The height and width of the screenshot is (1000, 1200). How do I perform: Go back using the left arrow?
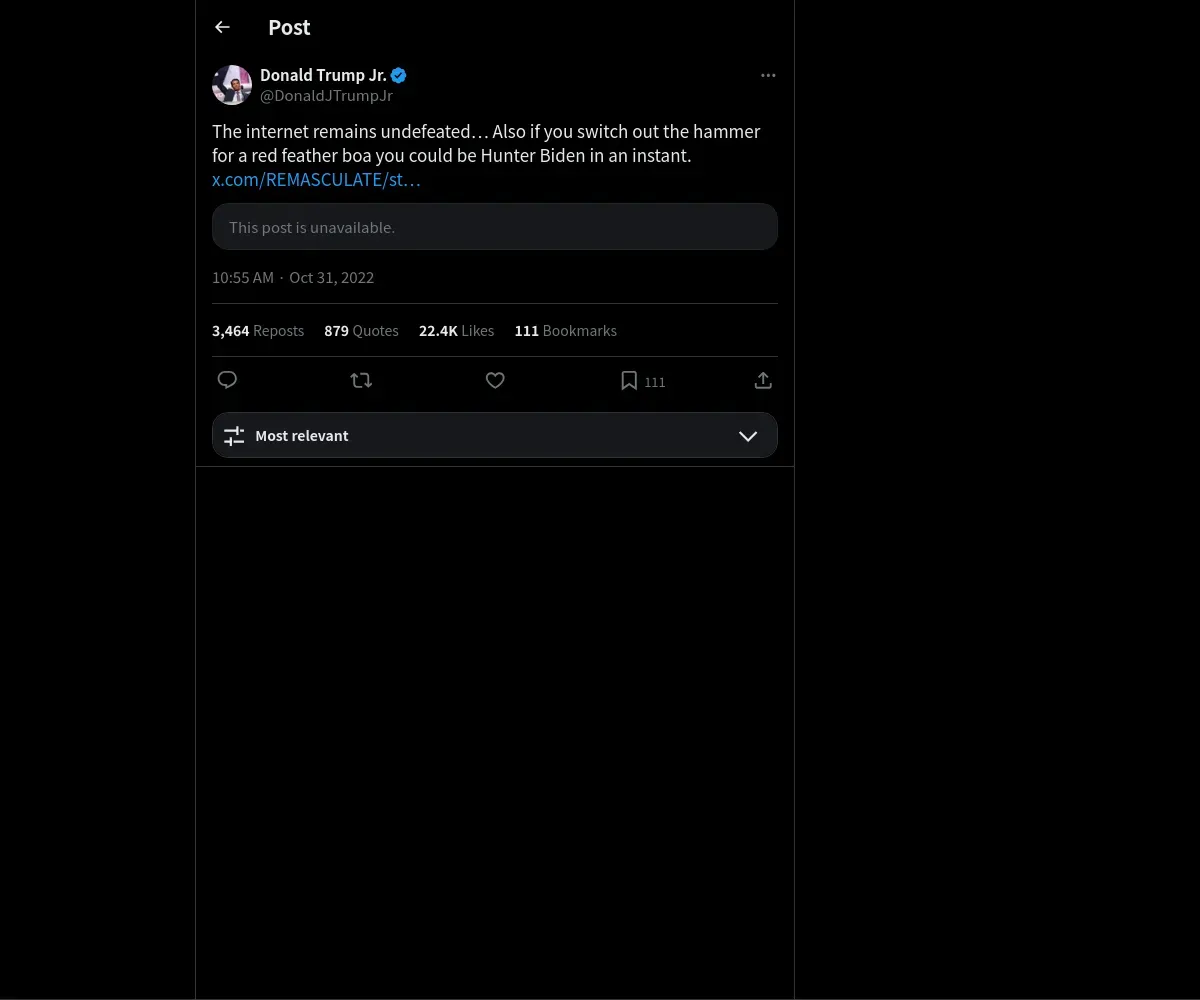pos(222,27)
